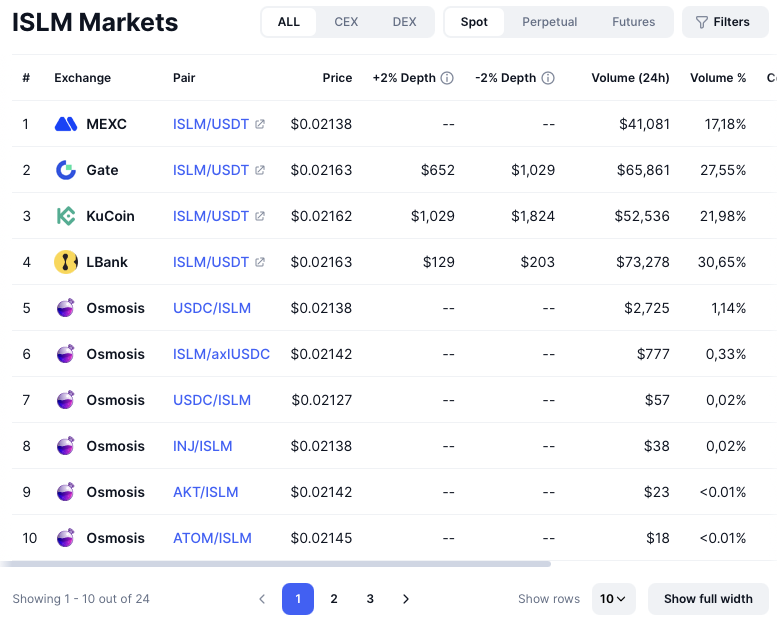
Task: Click the LBank exchange logo
Action: coord(65,262)
